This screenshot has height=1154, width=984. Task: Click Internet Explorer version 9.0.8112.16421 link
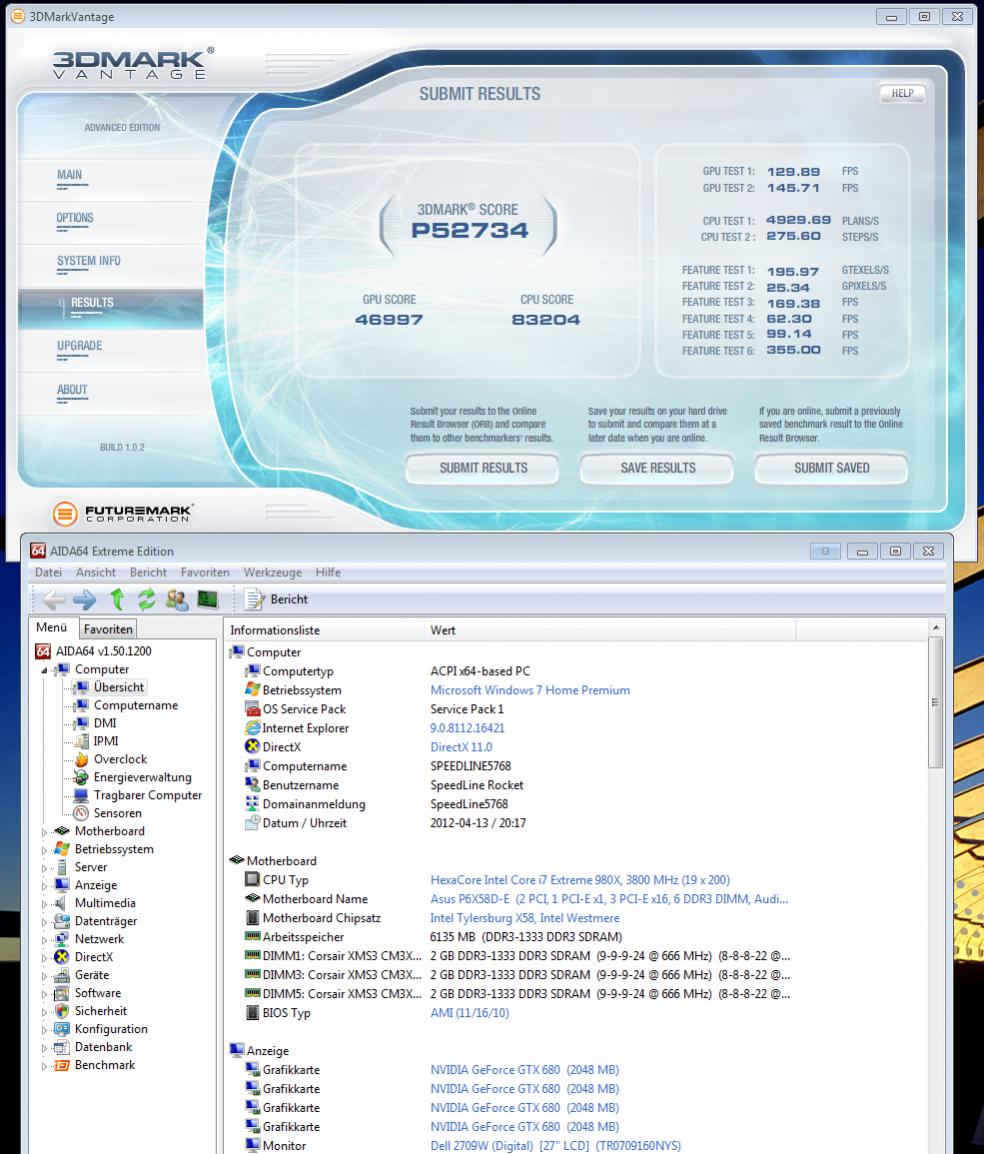467,728
